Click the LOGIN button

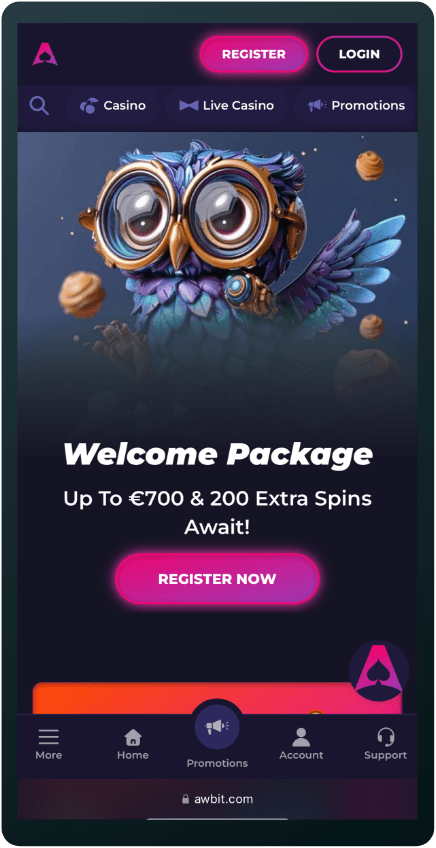click(359, 54)
